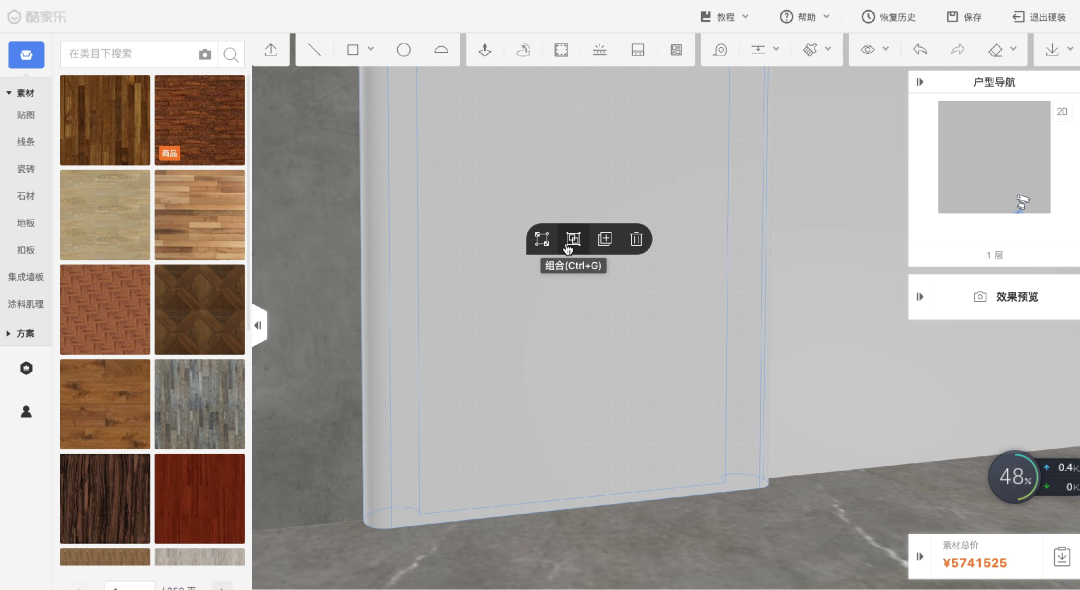Select the 瓷砖 category
1080x590 pixels.
pyautogui.click(x=25, y=169)
